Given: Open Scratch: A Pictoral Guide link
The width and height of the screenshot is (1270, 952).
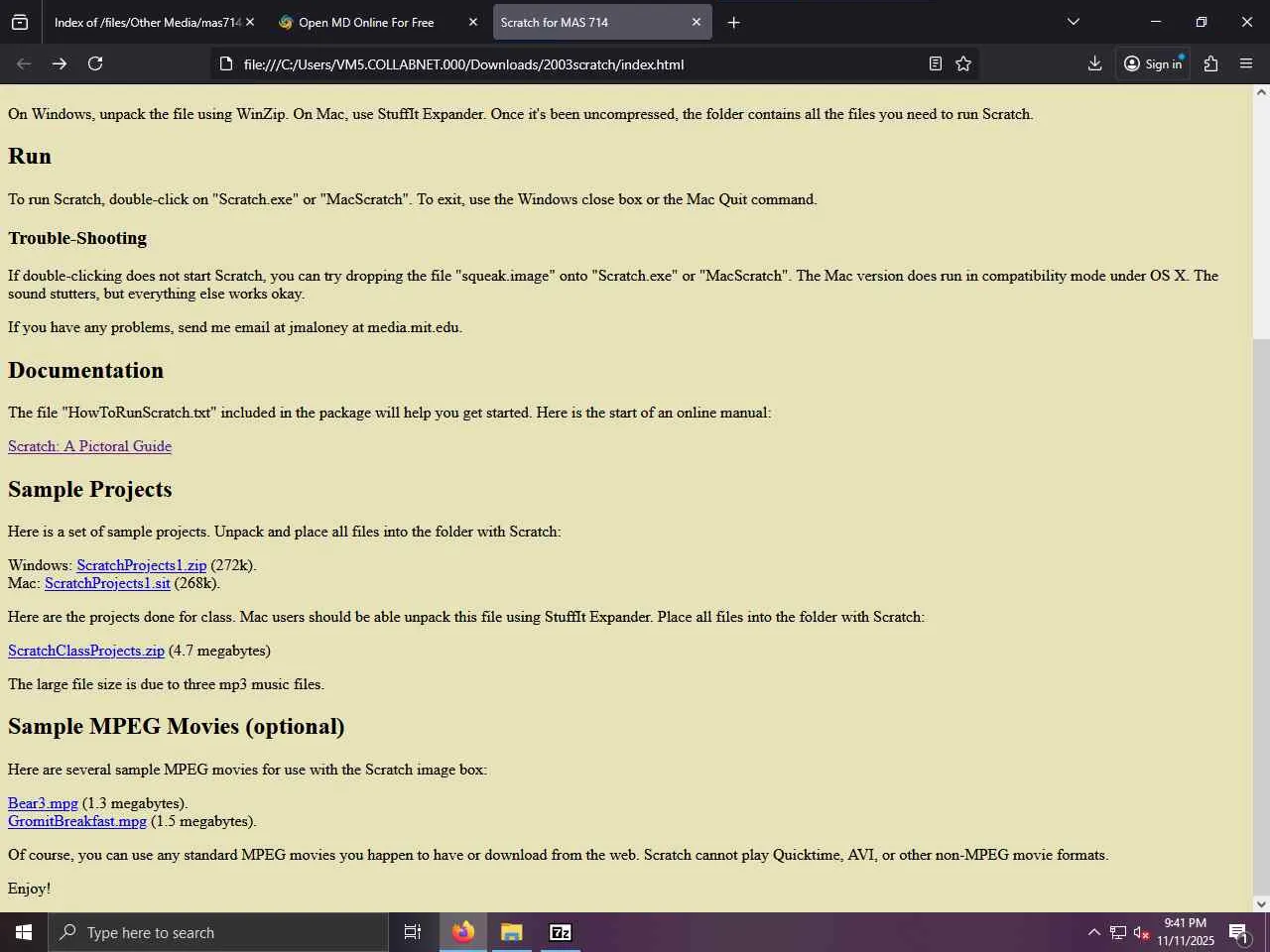Looking at the screenshot, I should point(89,446).
